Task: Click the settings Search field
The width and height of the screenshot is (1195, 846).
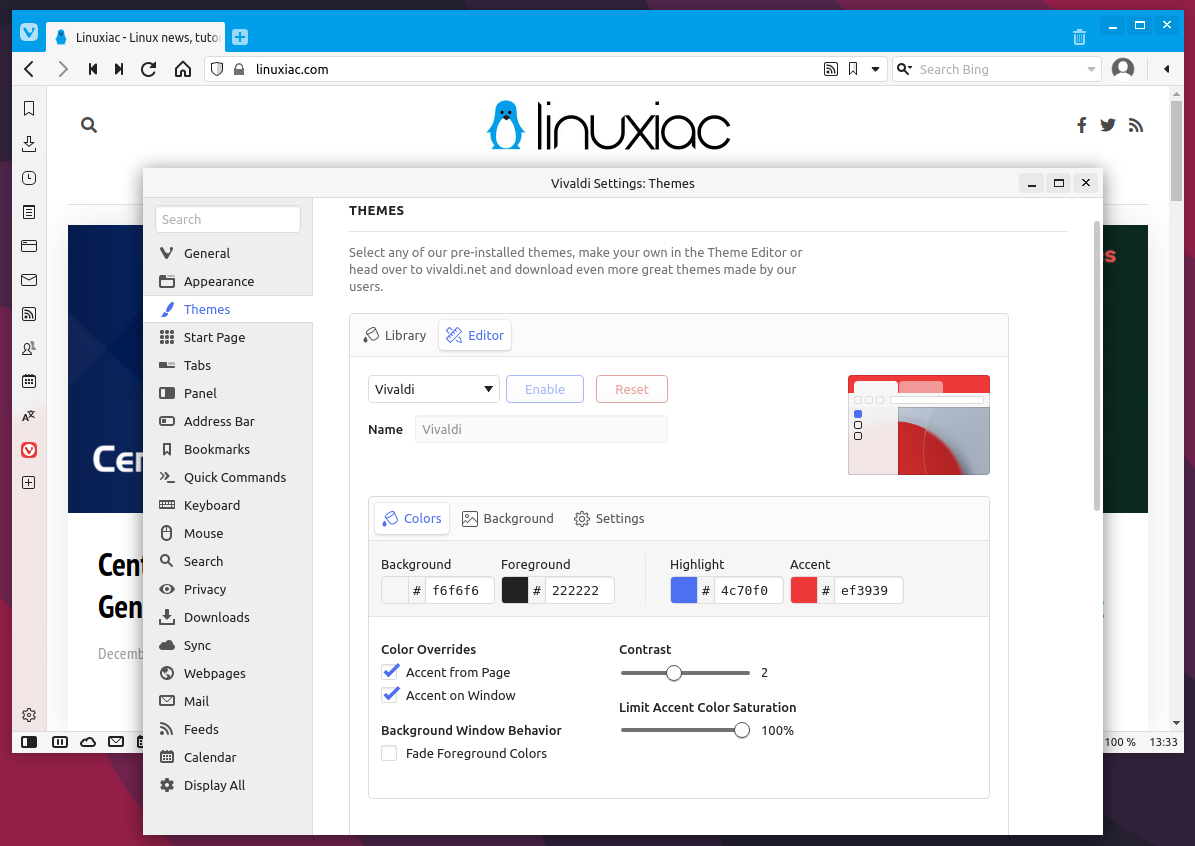Action: [x=228, y=220]
